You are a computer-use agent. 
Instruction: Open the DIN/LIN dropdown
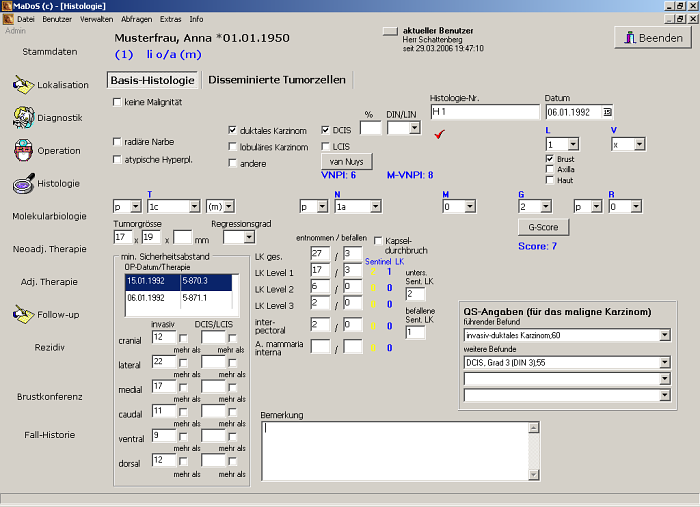414,128
